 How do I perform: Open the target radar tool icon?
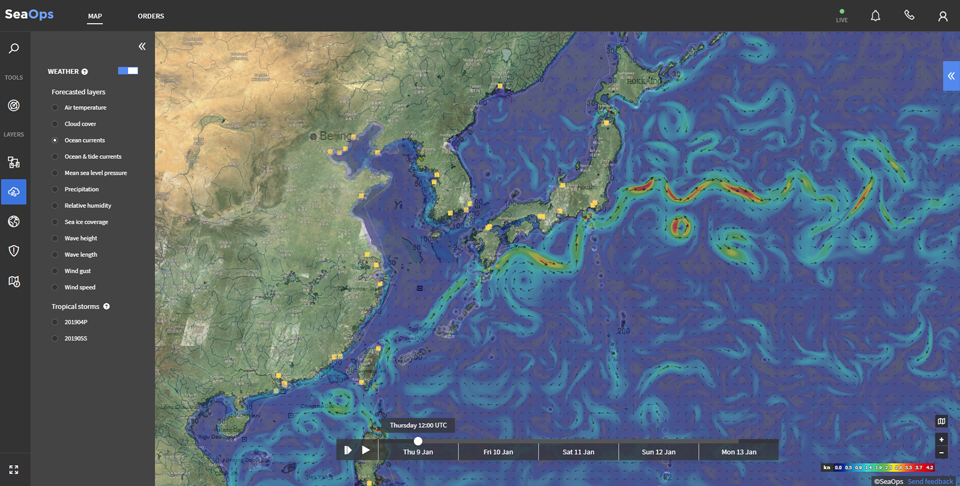(13, 105)
